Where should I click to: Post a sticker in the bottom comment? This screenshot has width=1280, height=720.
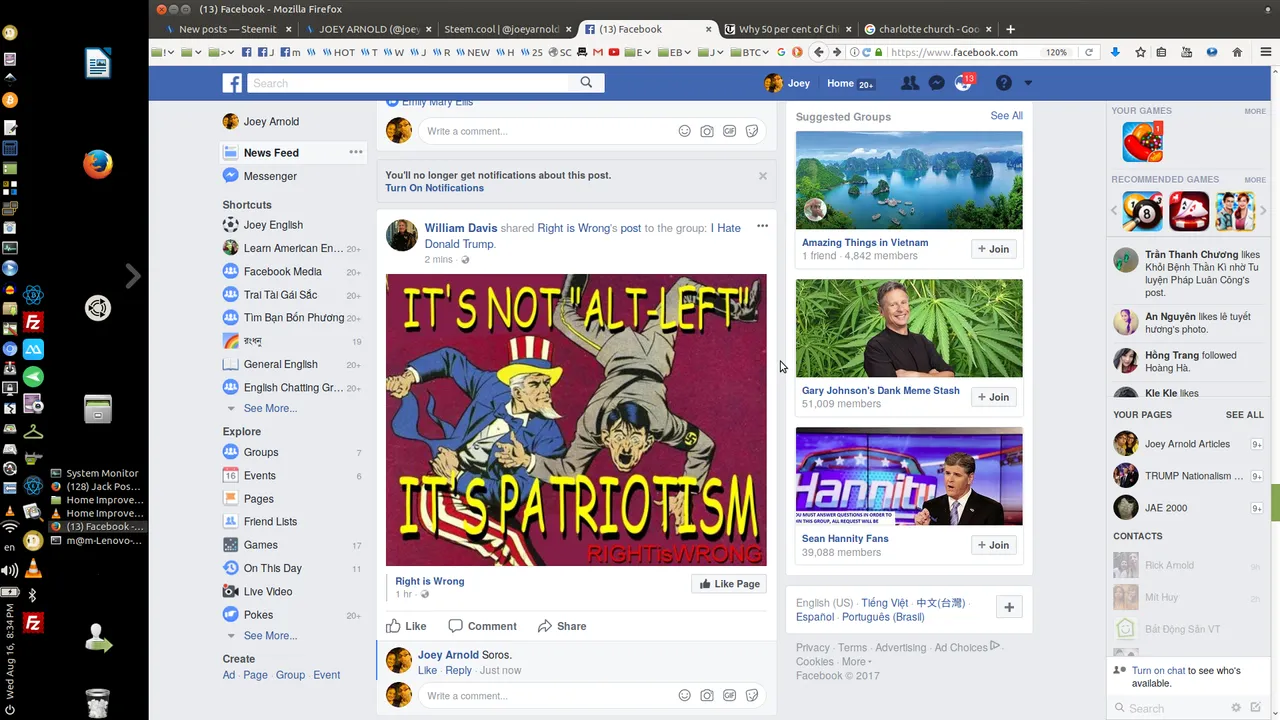click(x=752, y=695)
